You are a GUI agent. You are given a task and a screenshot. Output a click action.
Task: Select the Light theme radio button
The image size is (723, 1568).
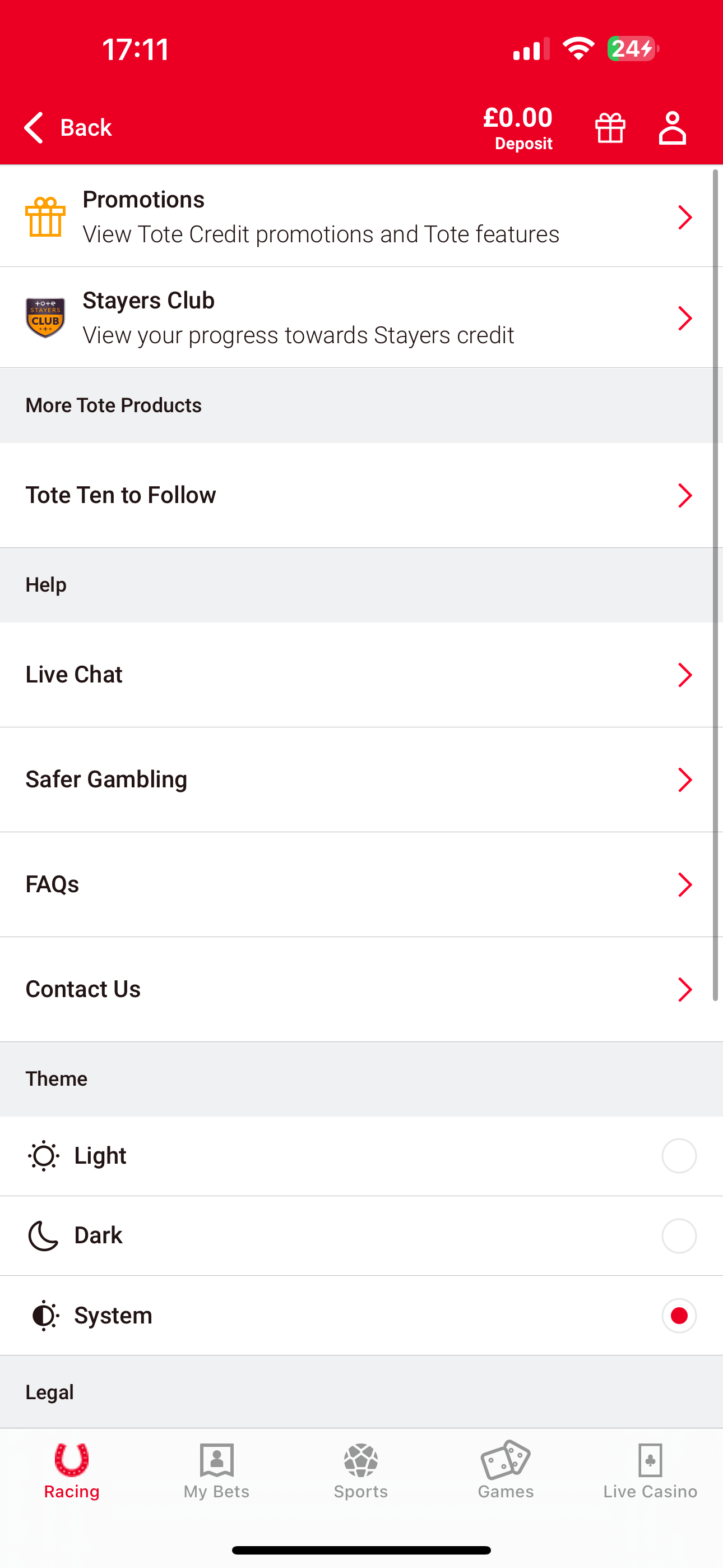pos(679,1155)
